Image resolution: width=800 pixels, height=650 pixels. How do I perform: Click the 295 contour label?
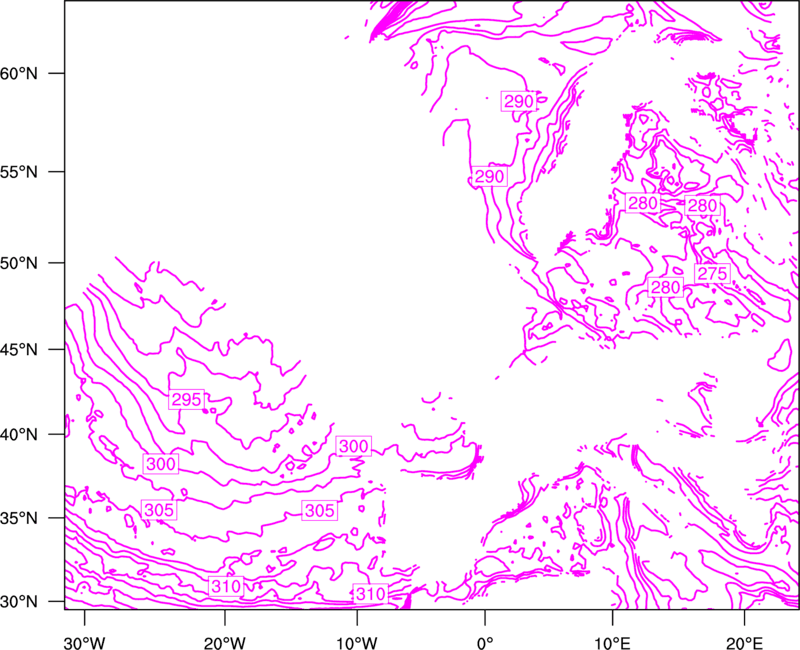(x=187, y=399)
